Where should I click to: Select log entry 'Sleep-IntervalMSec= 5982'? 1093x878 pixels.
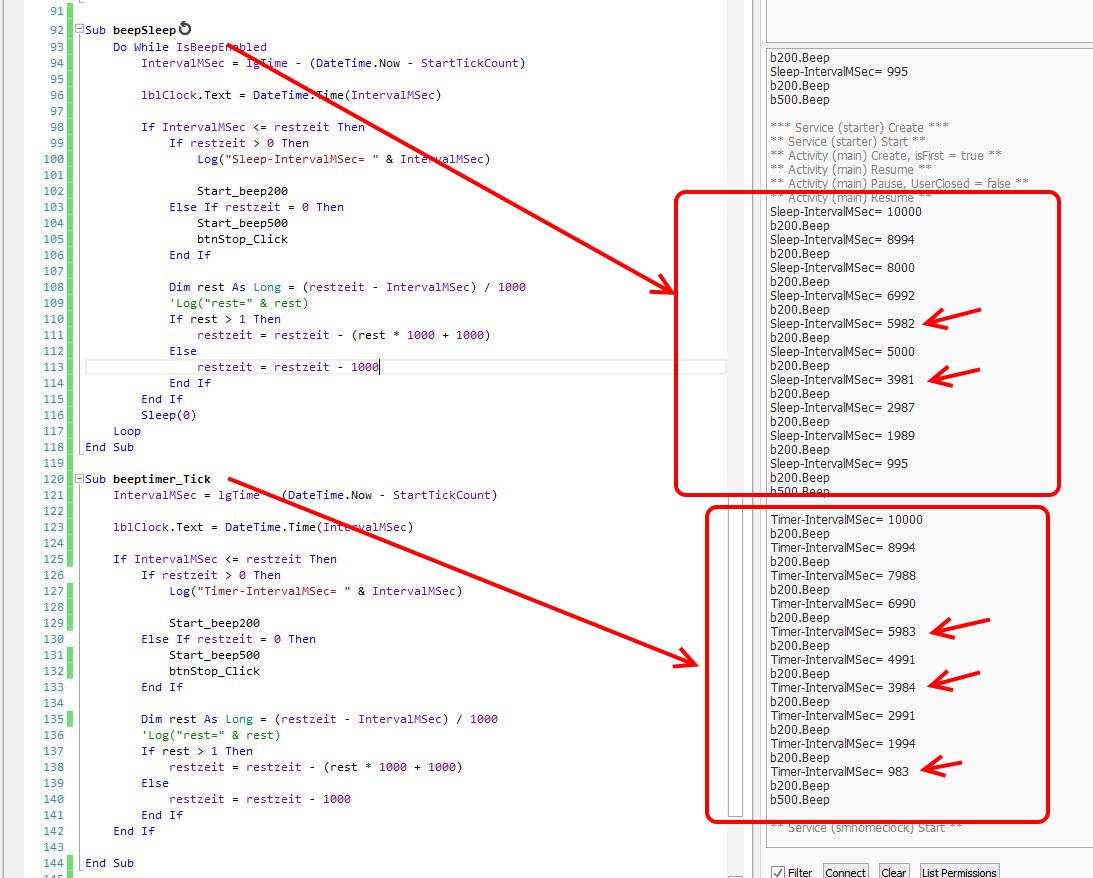842,323
